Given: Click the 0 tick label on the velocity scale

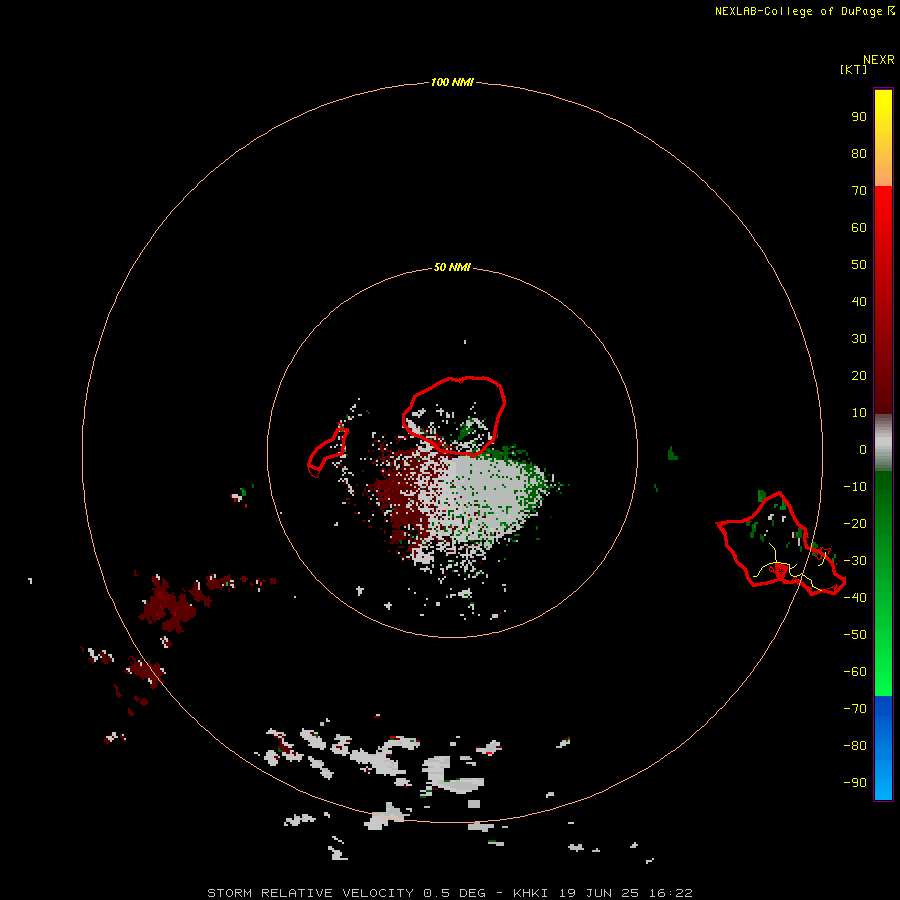Looking at the screenshot, I should point(863,449).
